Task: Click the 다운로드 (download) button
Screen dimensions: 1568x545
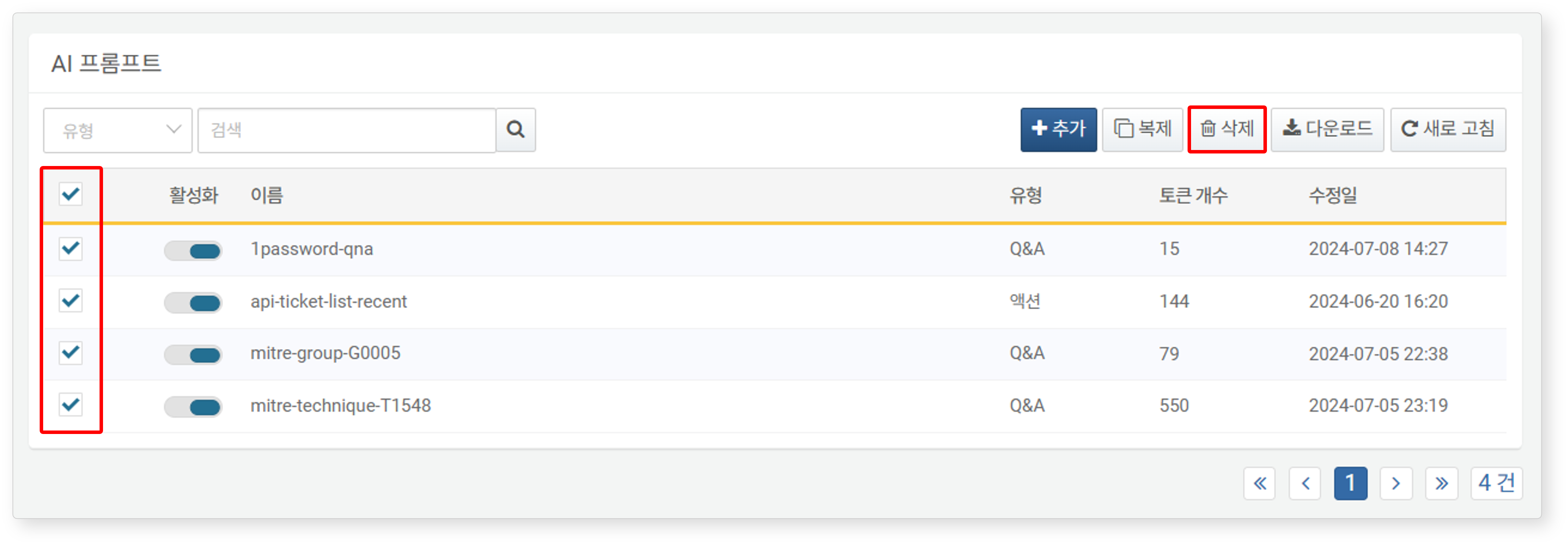Action: coord(1327,129)
